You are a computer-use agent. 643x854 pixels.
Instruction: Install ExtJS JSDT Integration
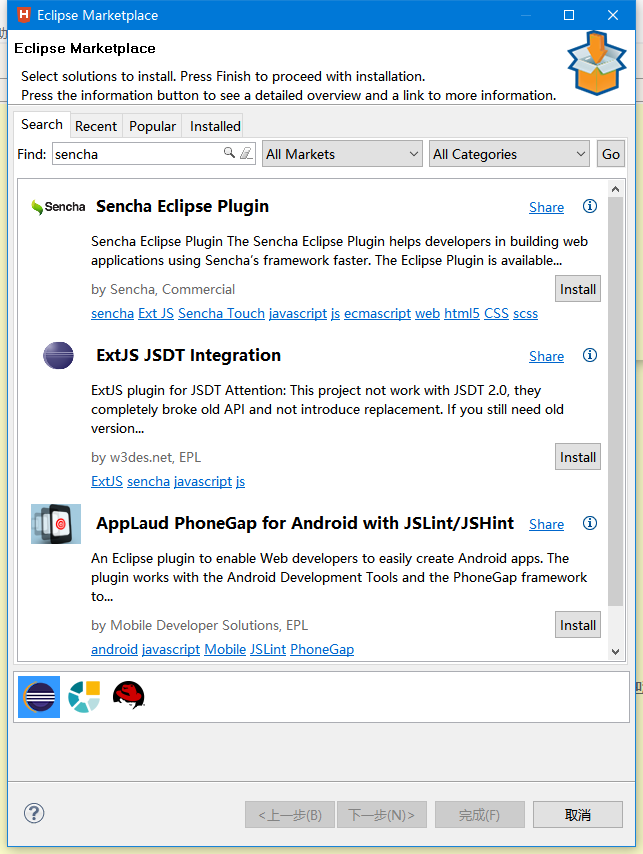[x=578, y=457]
